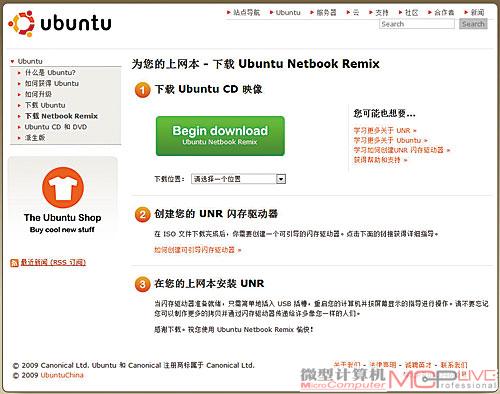Open the 支持 top navigation item
The height and width of the screenshot is (394, 500).
point(382,13)
